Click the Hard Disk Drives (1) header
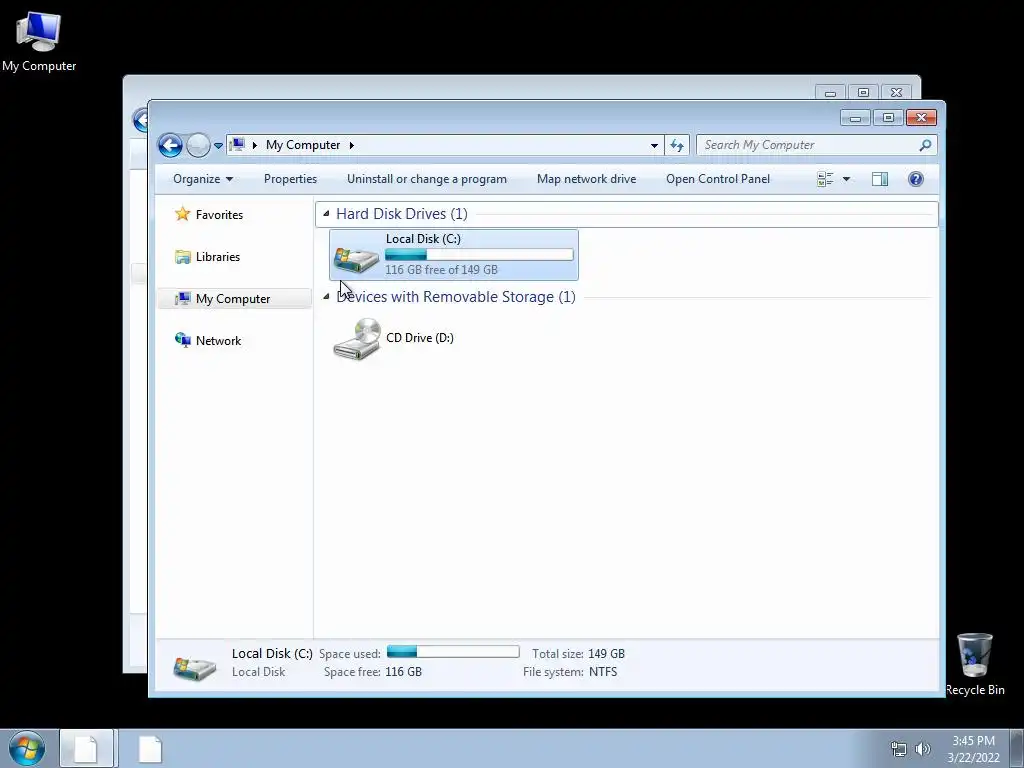This screenshot has height=768, width=1024. coord(402,214)
